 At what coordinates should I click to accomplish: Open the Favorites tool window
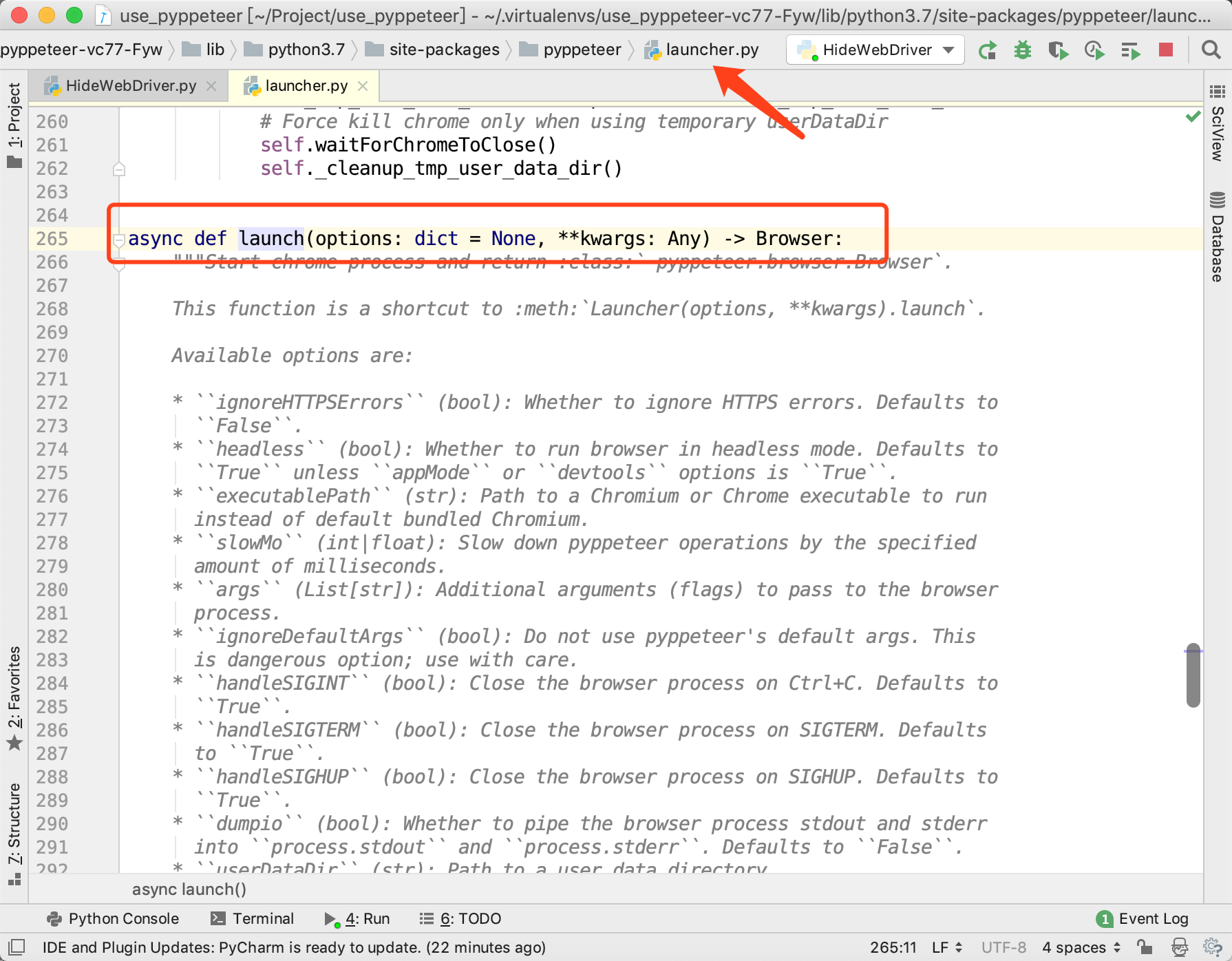pyautogui.click(x=14, y=699)
